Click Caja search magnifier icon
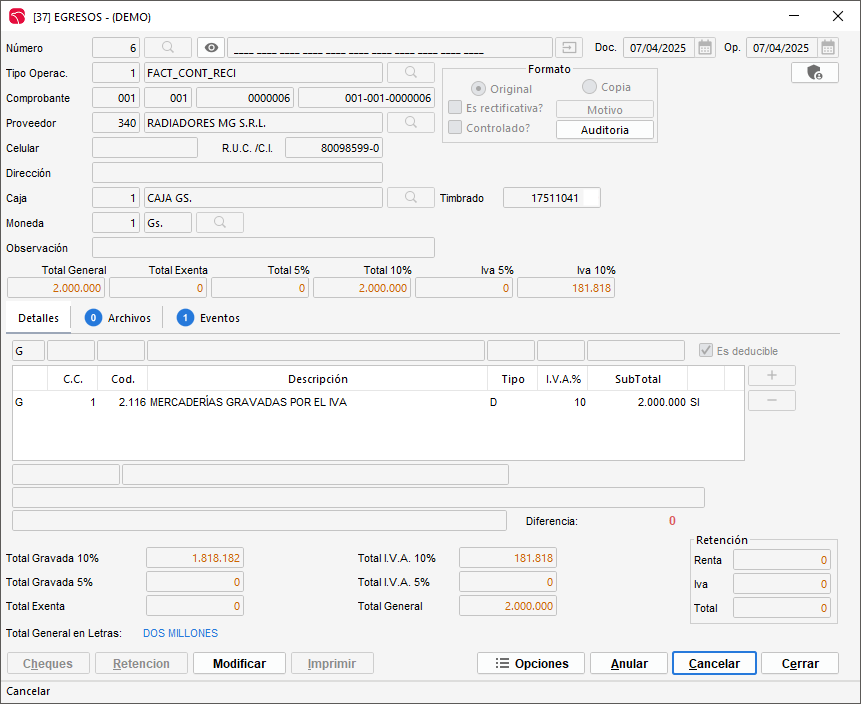The width and height of the screenshot is (861, 704). click(x=411, y=198)
